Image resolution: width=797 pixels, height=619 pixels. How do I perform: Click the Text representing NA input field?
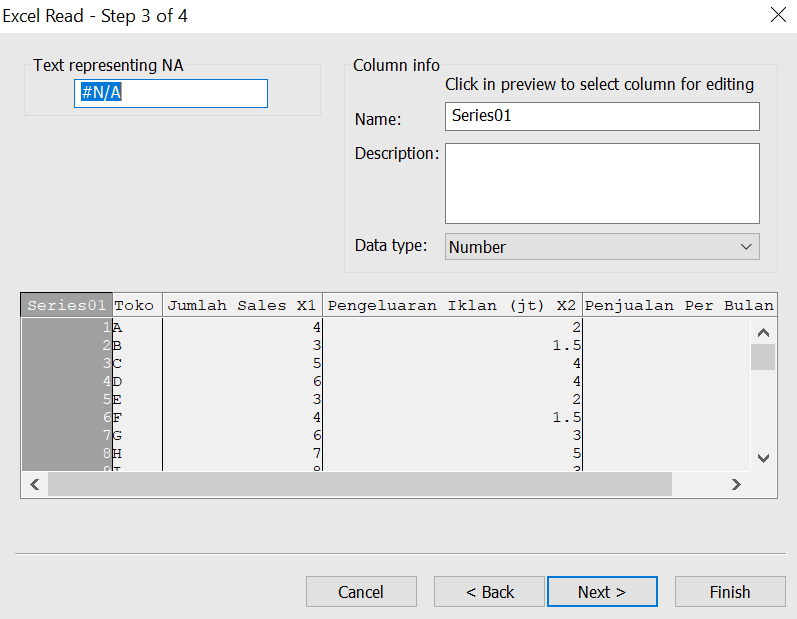(x=171, y=93)
